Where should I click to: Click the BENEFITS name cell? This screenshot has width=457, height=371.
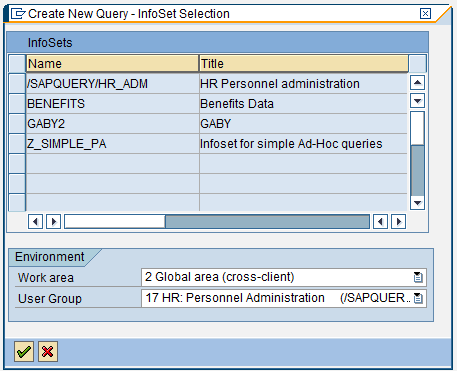[x=112, y=103]
